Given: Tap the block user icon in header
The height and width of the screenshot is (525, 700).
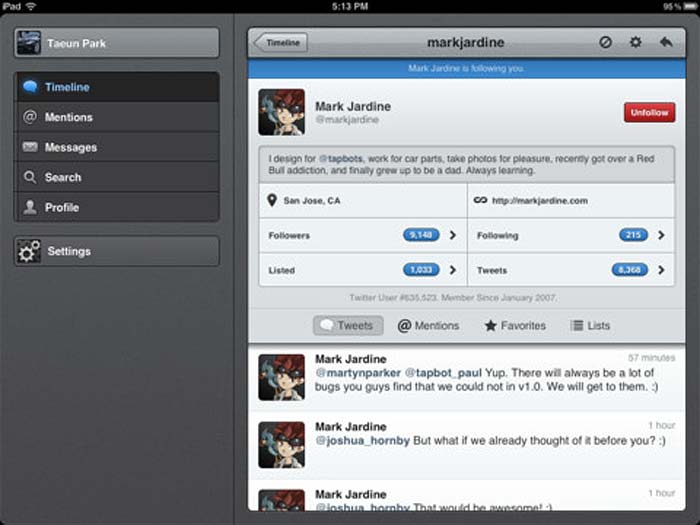Looking at the screenshot, I should click(605, 42).
